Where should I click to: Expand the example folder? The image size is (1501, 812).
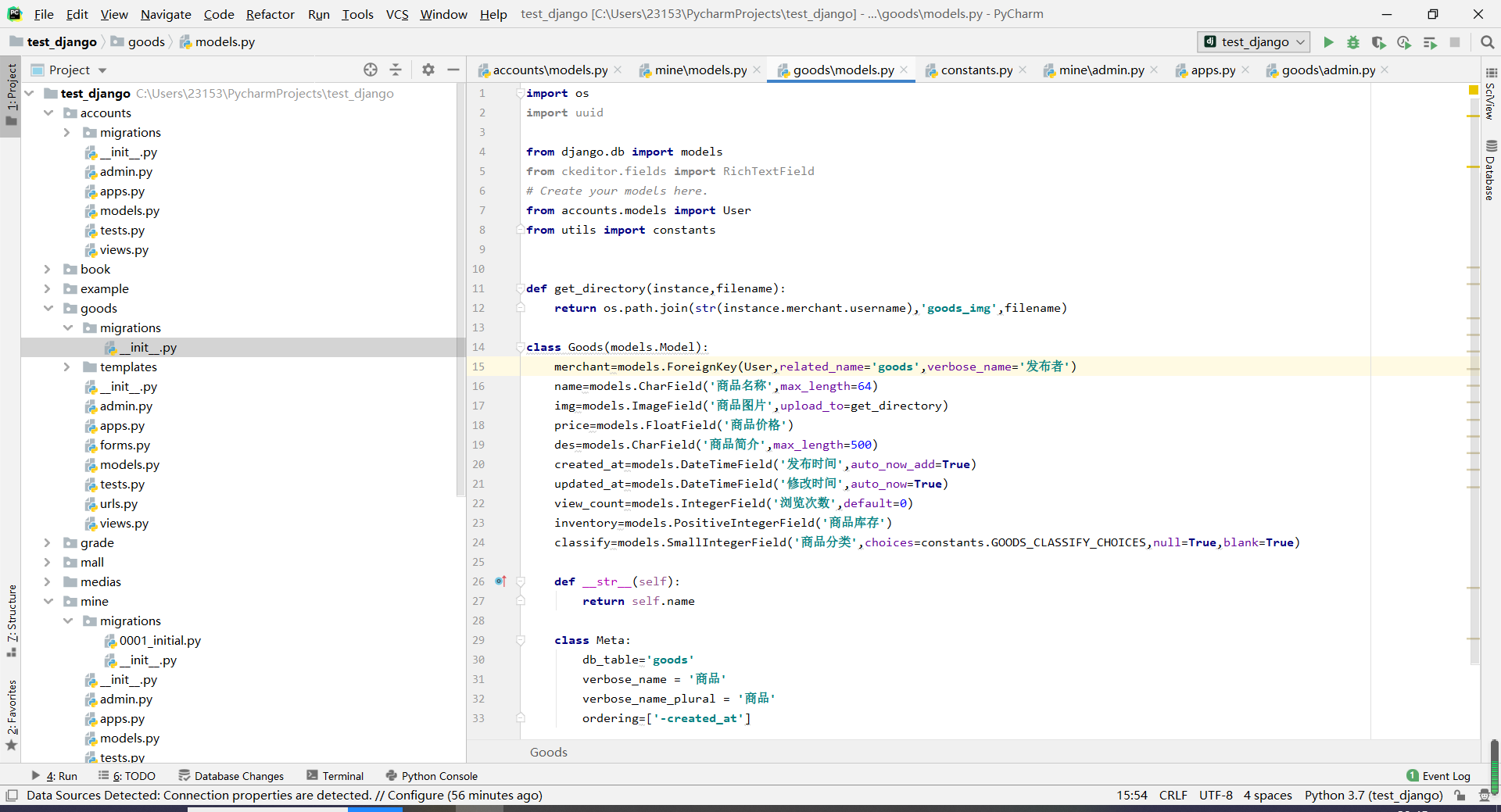(48, 288)
